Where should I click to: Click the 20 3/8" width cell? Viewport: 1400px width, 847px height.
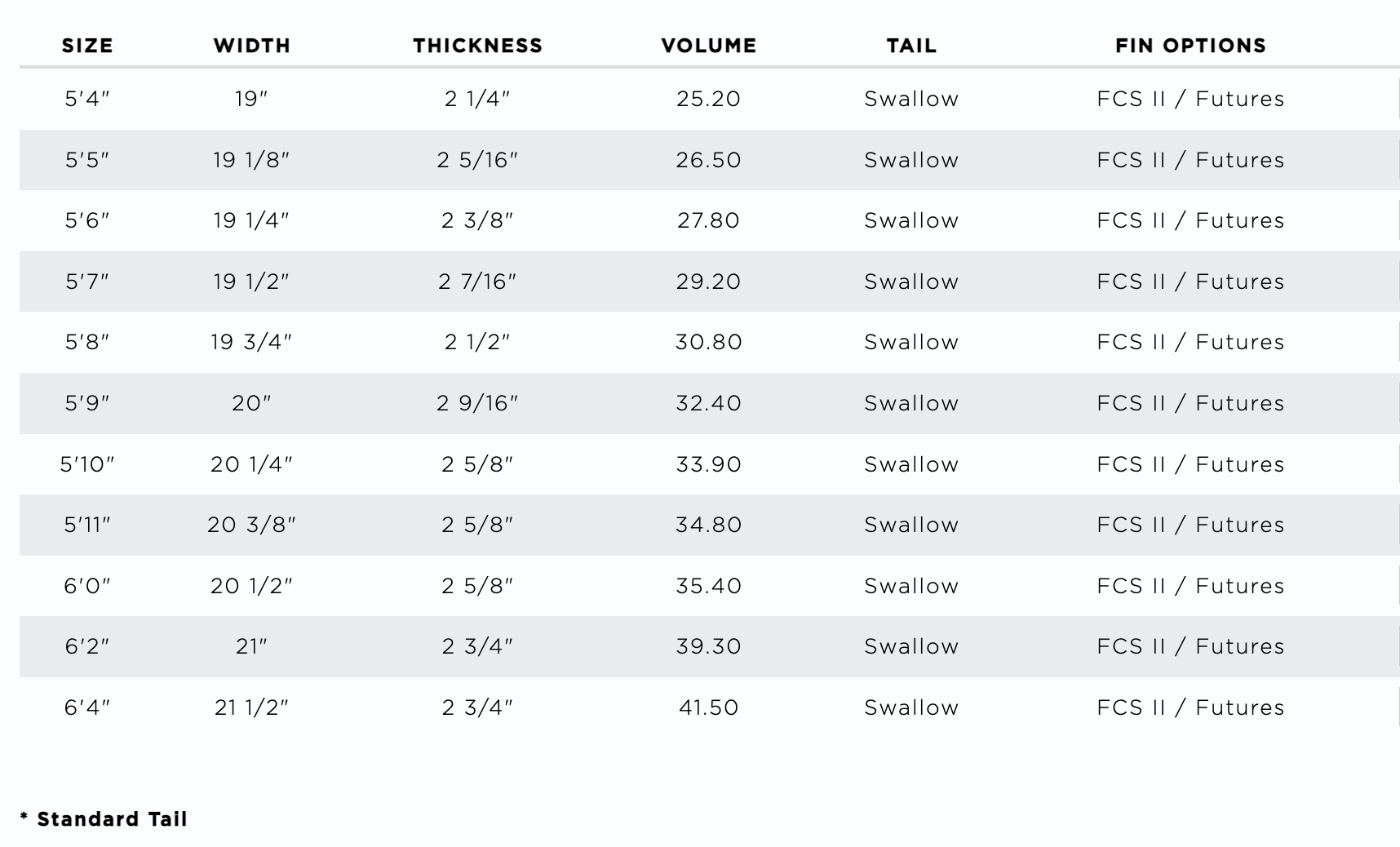251,525
